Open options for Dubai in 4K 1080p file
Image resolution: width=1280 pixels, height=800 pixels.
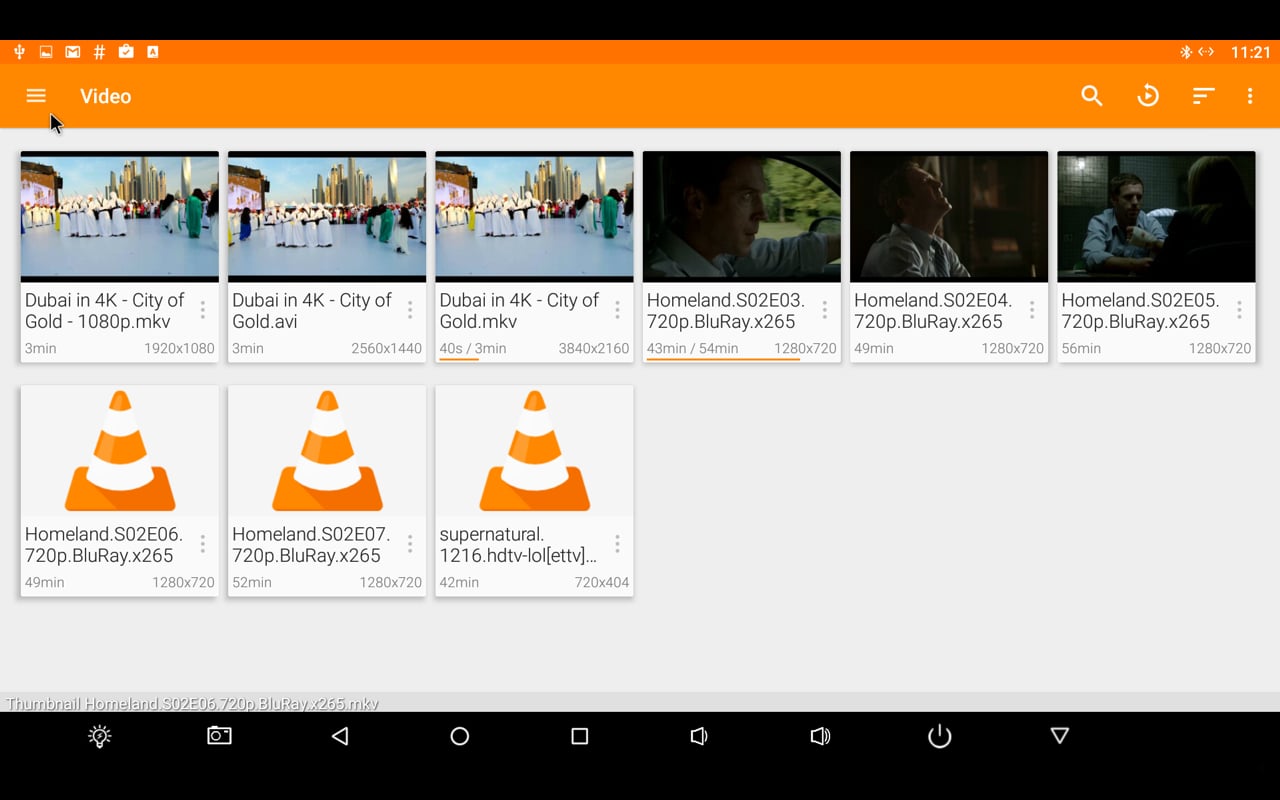(x=202, y=310)
